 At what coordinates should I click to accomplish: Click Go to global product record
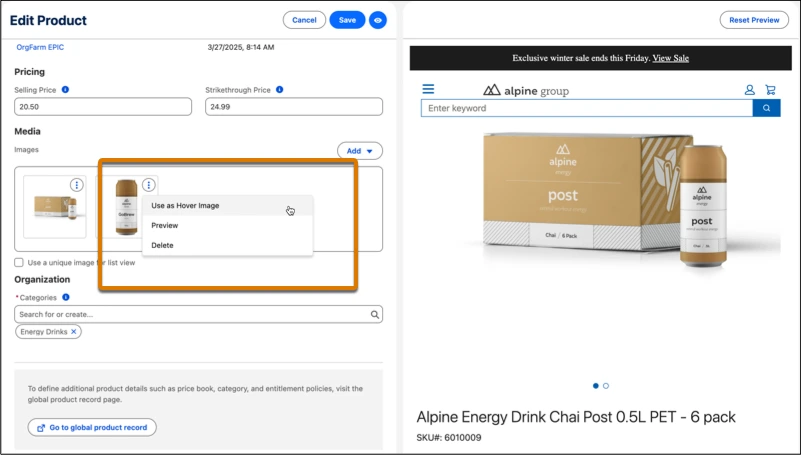[x=92, y=427]
